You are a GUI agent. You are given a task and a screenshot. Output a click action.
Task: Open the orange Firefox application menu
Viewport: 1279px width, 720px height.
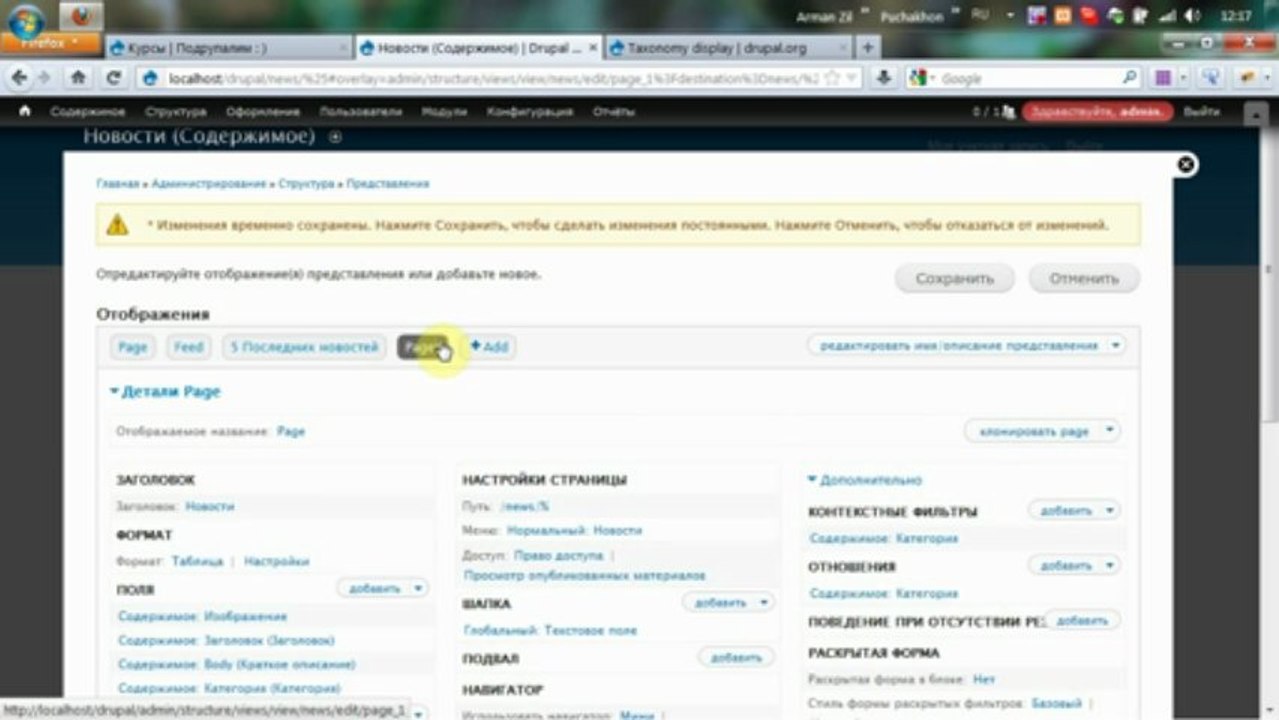pos(49,43)
